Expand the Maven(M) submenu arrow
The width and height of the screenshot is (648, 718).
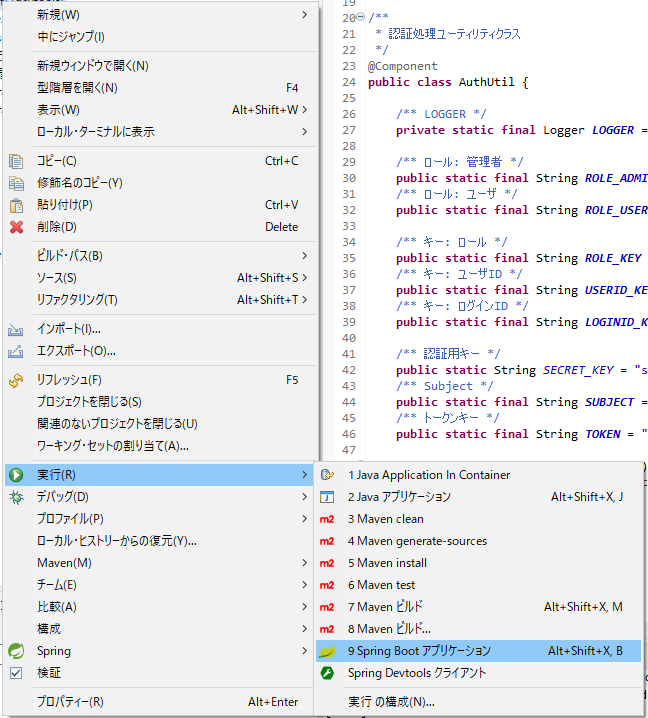305,563
